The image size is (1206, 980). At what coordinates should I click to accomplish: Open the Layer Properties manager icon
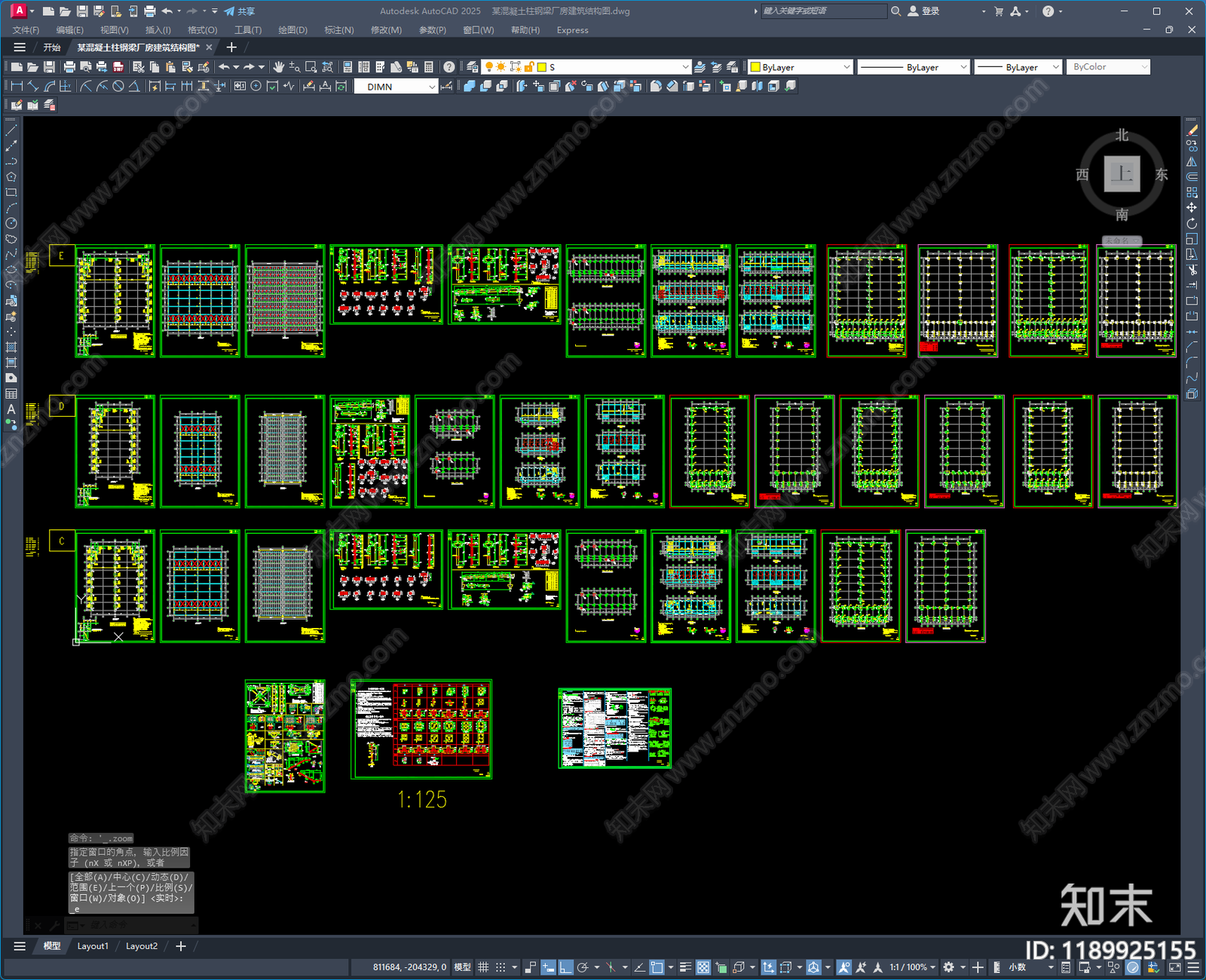(472, 67)
